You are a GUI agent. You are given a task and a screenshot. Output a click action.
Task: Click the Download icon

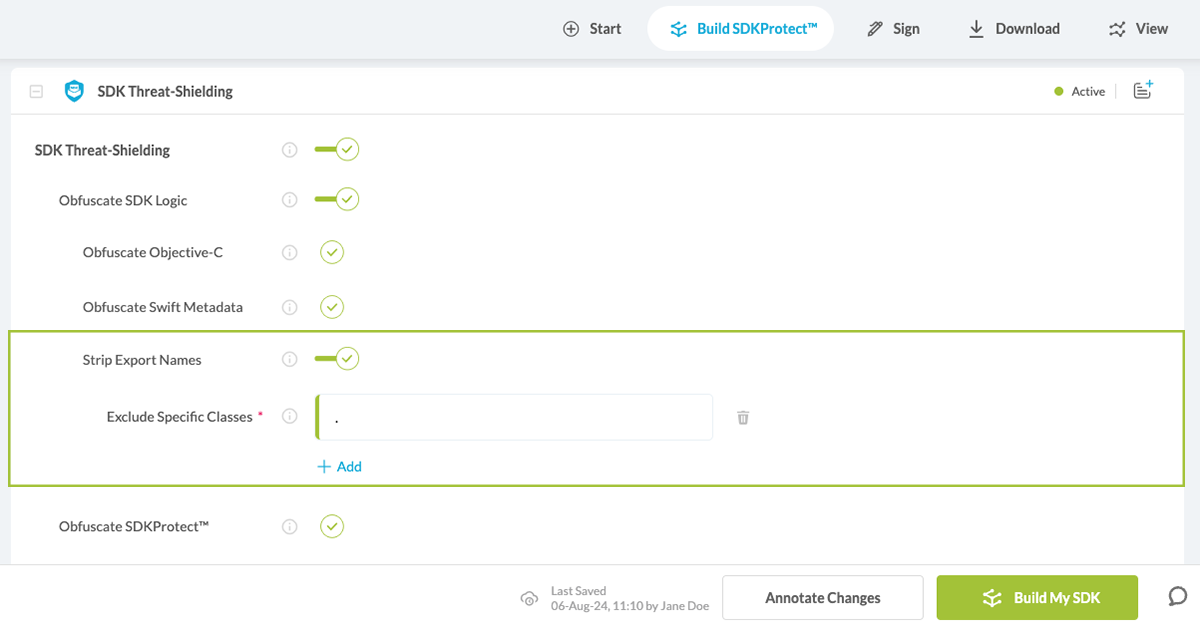(x=976, y=28)
